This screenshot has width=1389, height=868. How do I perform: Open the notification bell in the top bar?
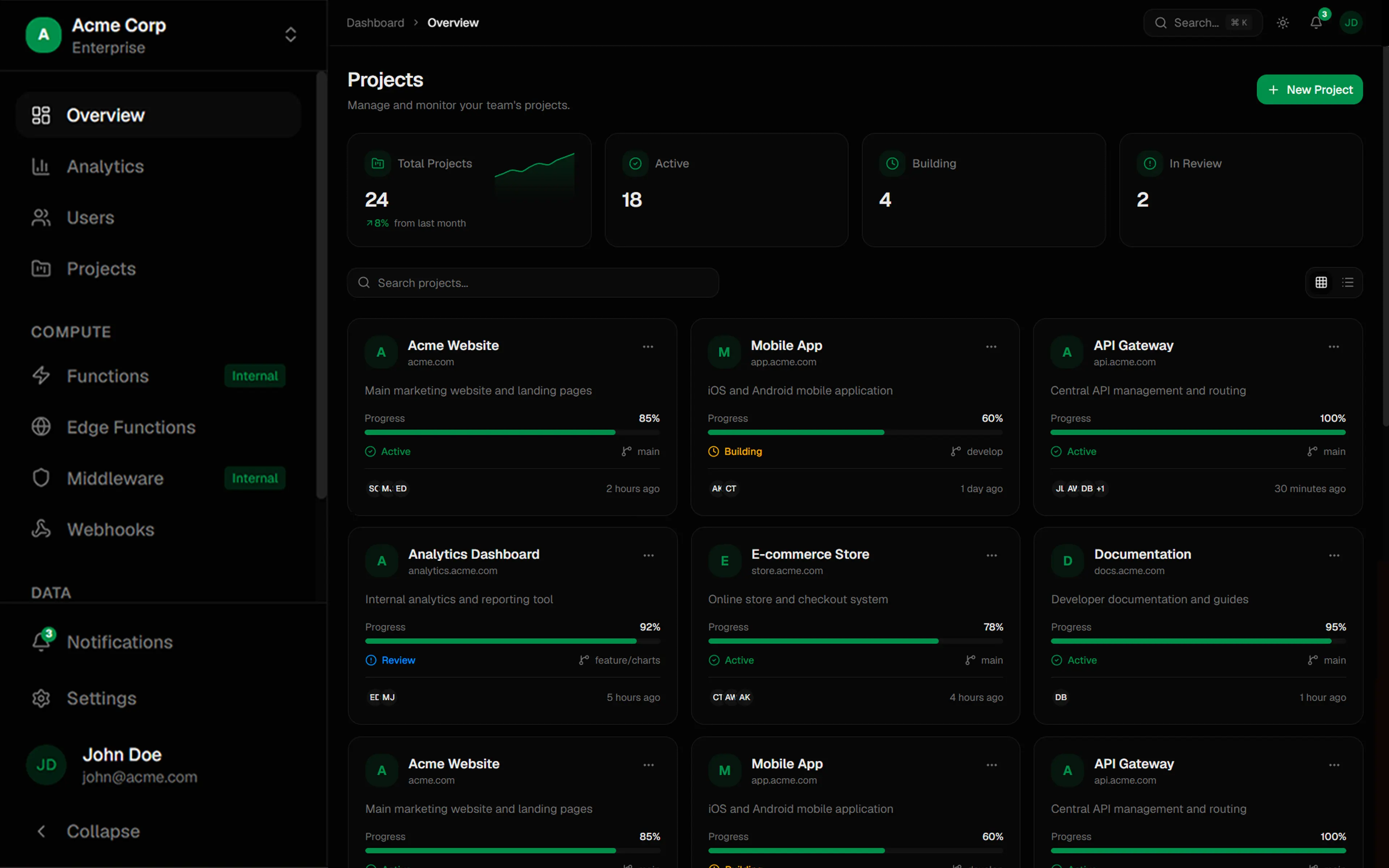1316,23
